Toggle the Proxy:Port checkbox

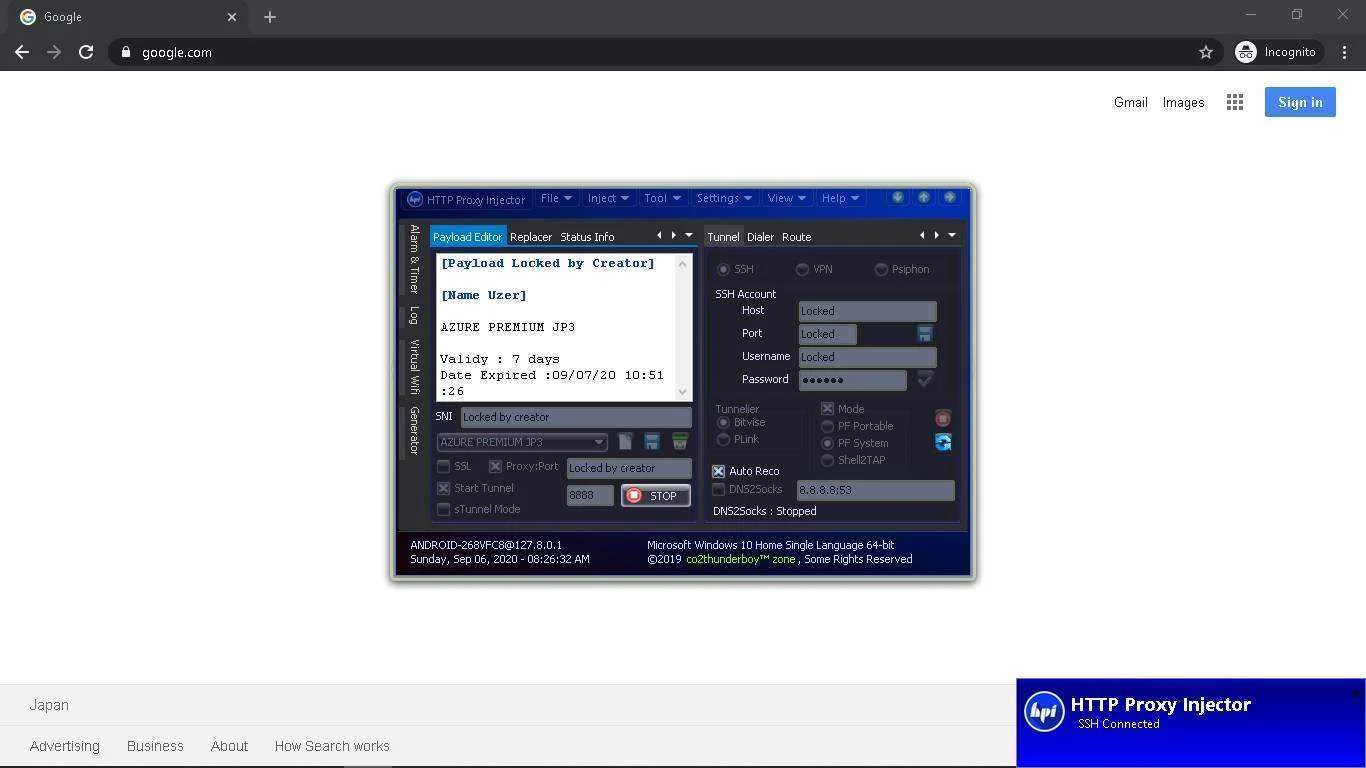[495, 466]
